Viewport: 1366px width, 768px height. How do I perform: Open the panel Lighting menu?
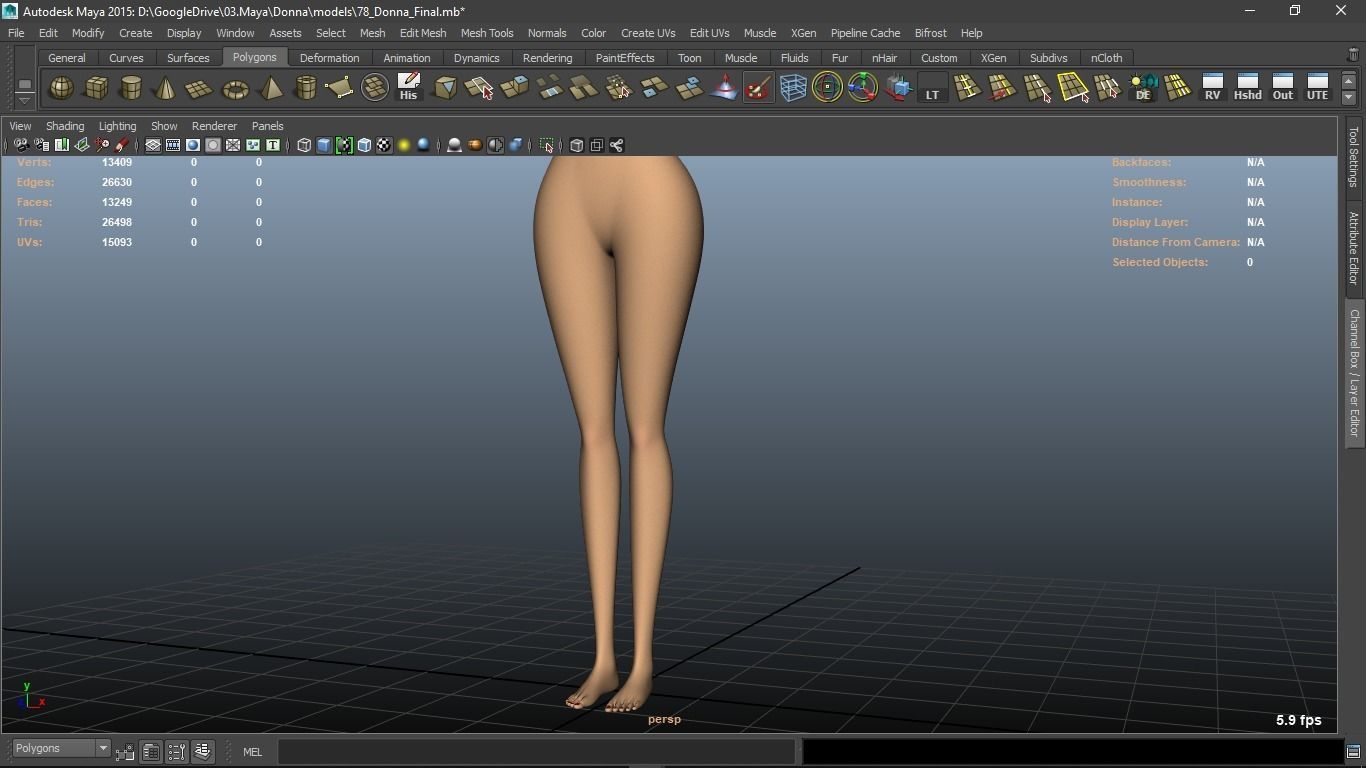click(x=117, y=126)
